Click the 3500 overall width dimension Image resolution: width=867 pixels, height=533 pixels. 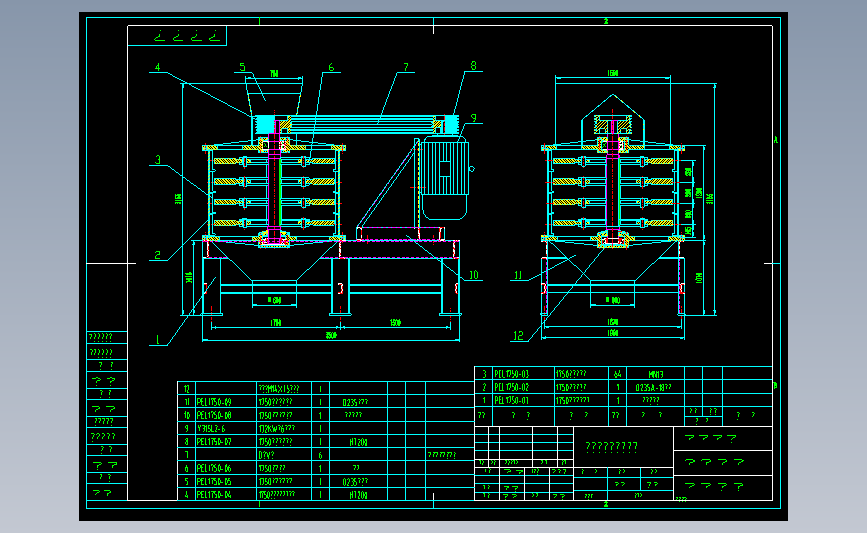coord(331,335)
